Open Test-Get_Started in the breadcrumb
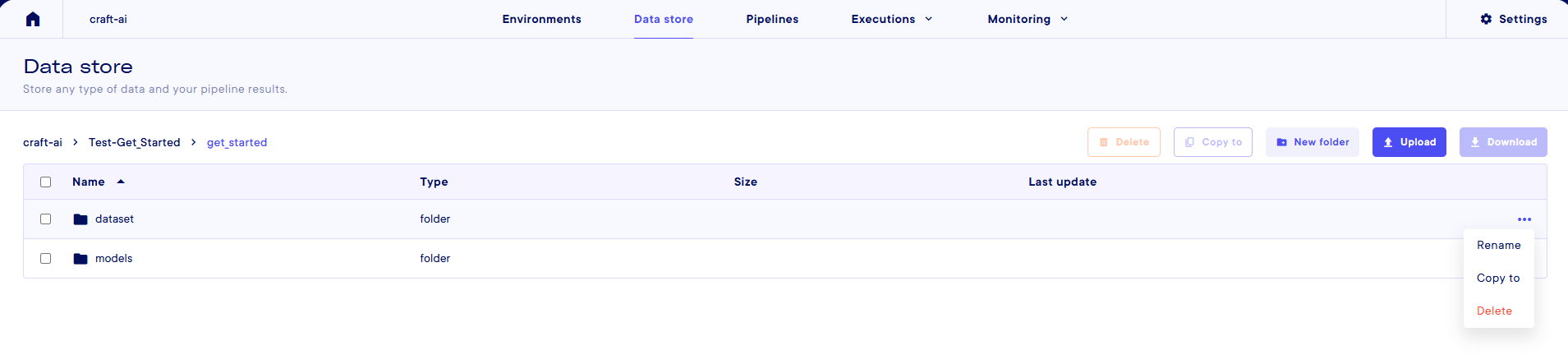The width and height of the screenshot is (1568, 364). tap(135, 142)
